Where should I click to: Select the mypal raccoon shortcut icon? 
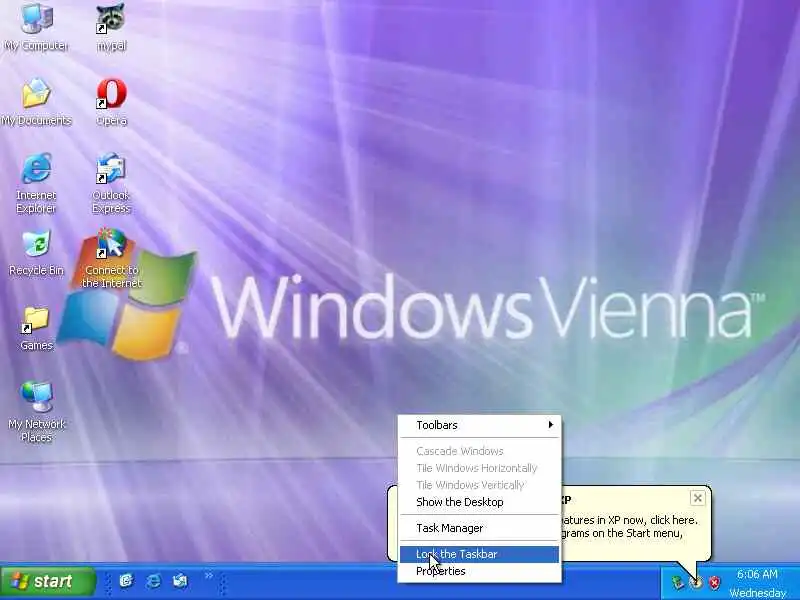[x=111, y=27]
